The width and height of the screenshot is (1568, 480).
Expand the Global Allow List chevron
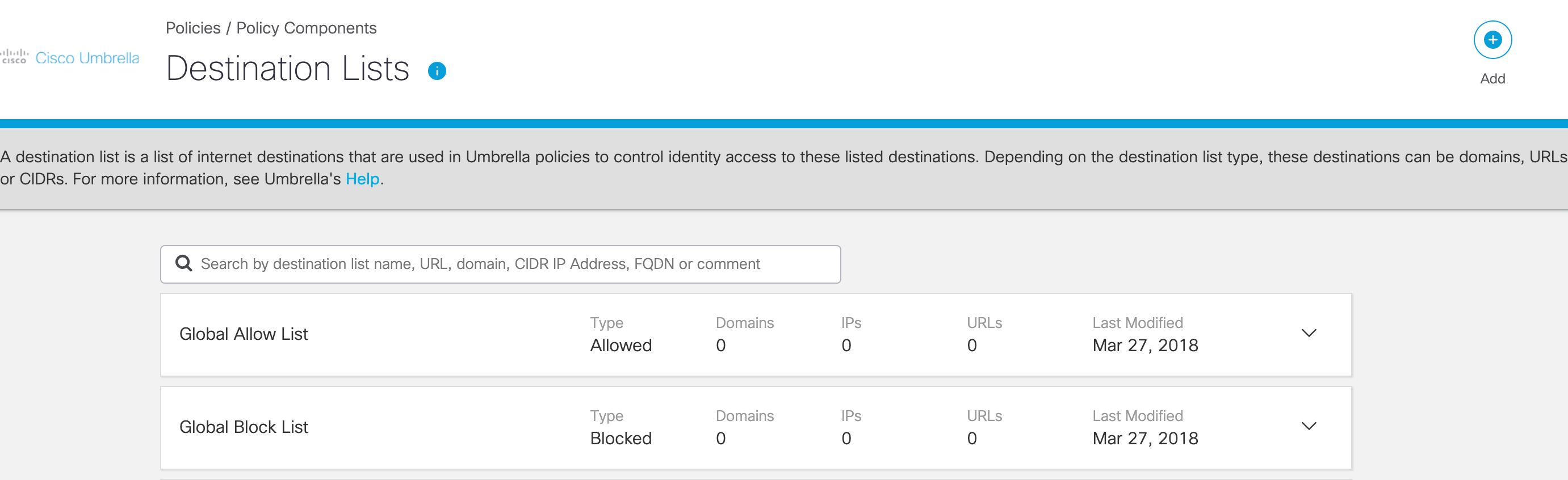click(1309, 334)
